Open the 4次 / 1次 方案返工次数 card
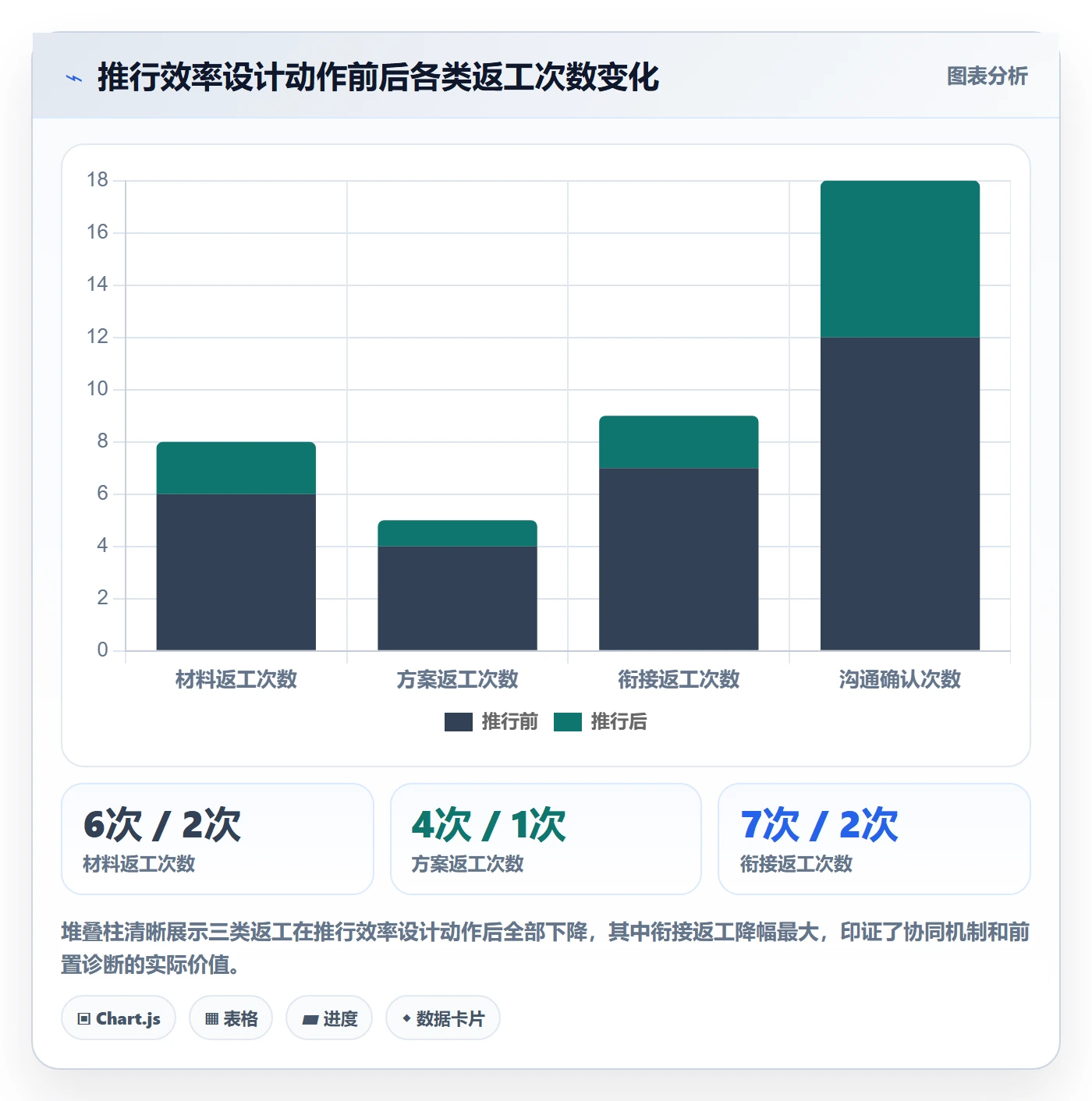Image resolution: width=1092 pixels, height=1101 pixels. tap(546, 839)
